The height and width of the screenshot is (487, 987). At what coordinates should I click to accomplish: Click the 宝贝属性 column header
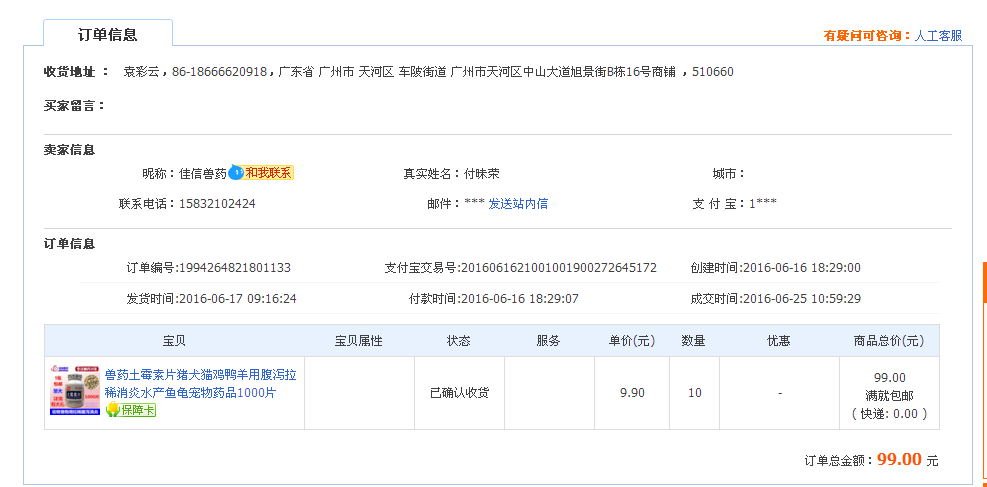[359, 341]
